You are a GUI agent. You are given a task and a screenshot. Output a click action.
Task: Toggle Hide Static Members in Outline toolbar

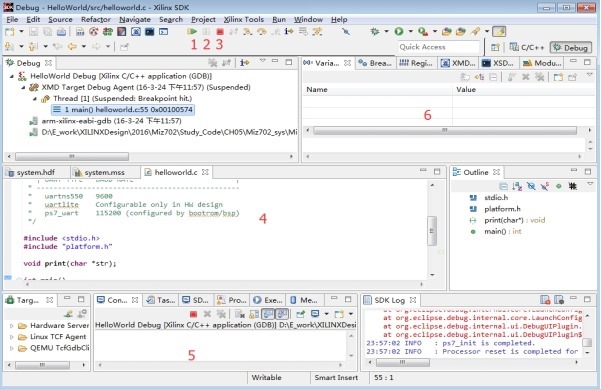point(545,186)
